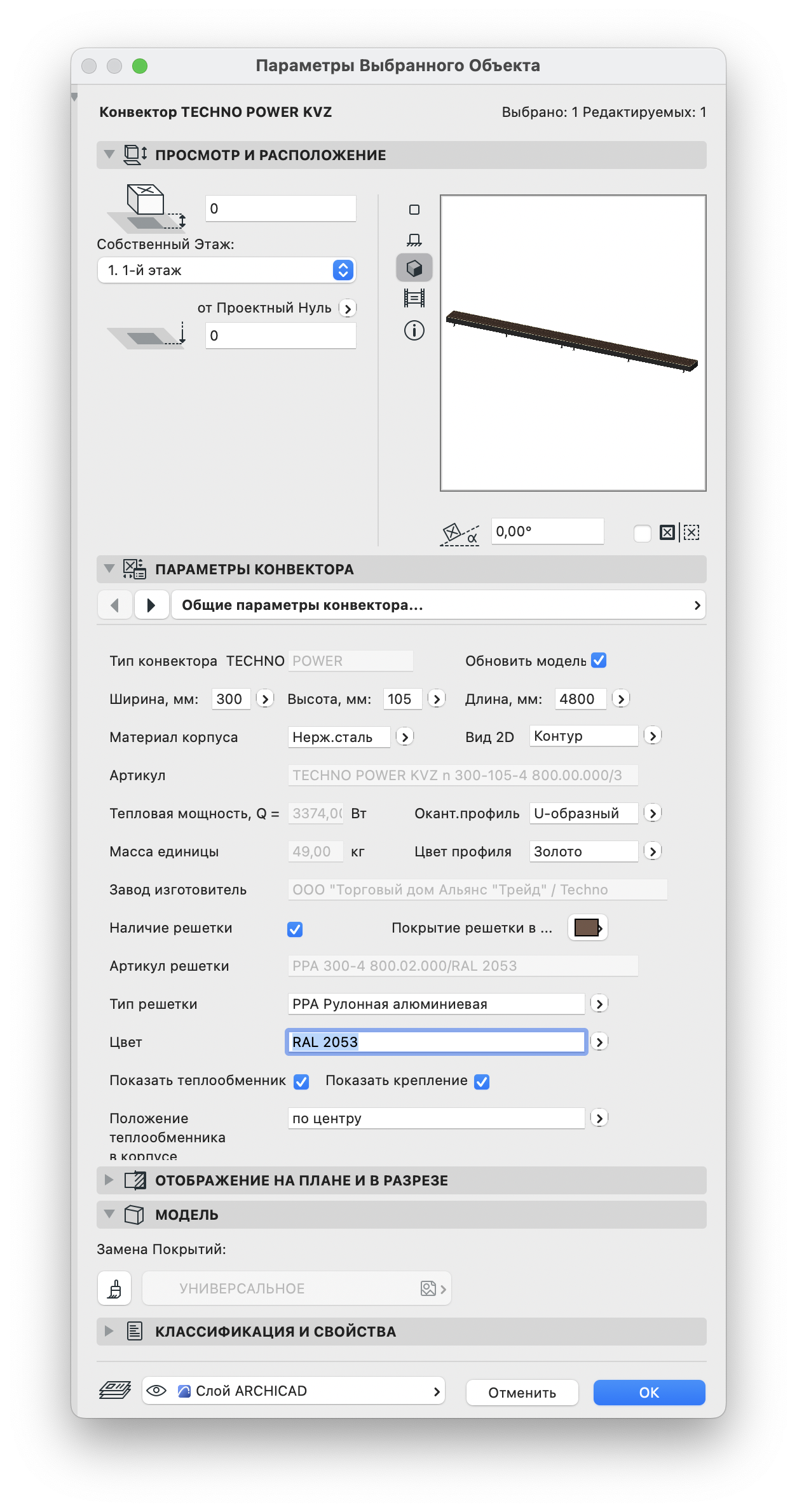Click the rotation angle 0,00° field
Screen dimensions: 797x1512
547,531
